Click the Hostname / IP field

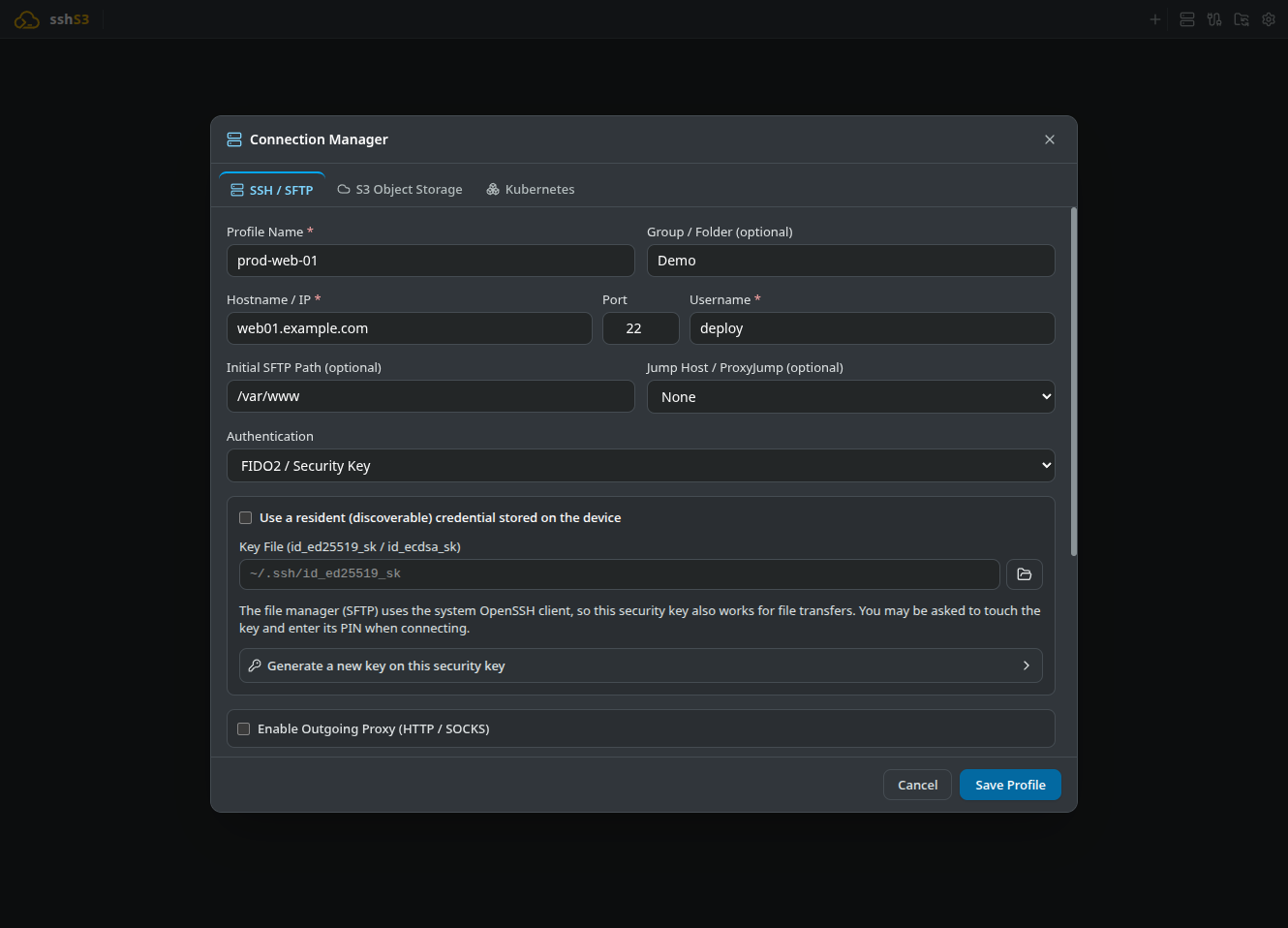[x=410, y=328]
